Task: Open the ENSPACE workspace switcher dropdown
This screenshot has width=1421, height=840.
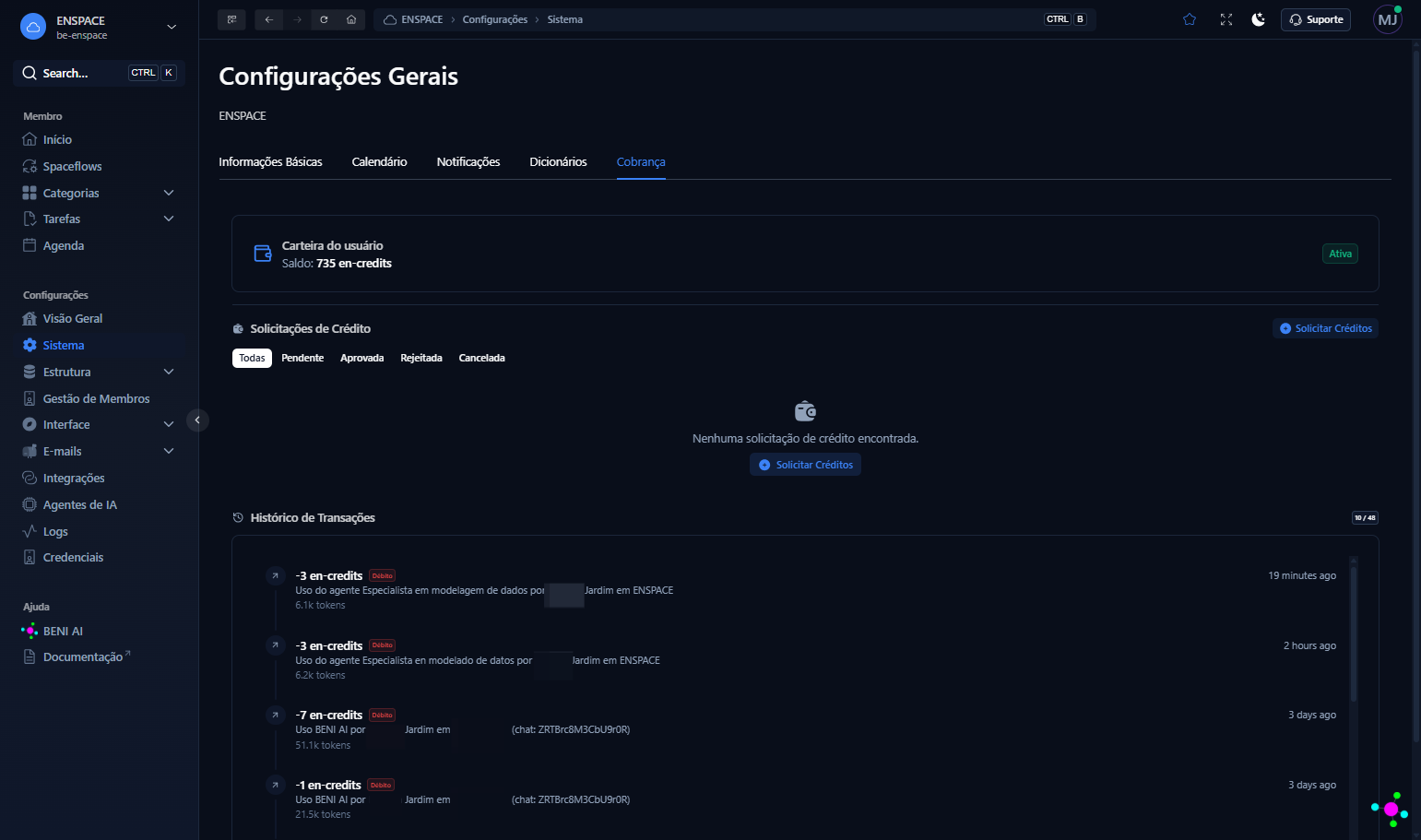Action: click(x=99, y=27)
